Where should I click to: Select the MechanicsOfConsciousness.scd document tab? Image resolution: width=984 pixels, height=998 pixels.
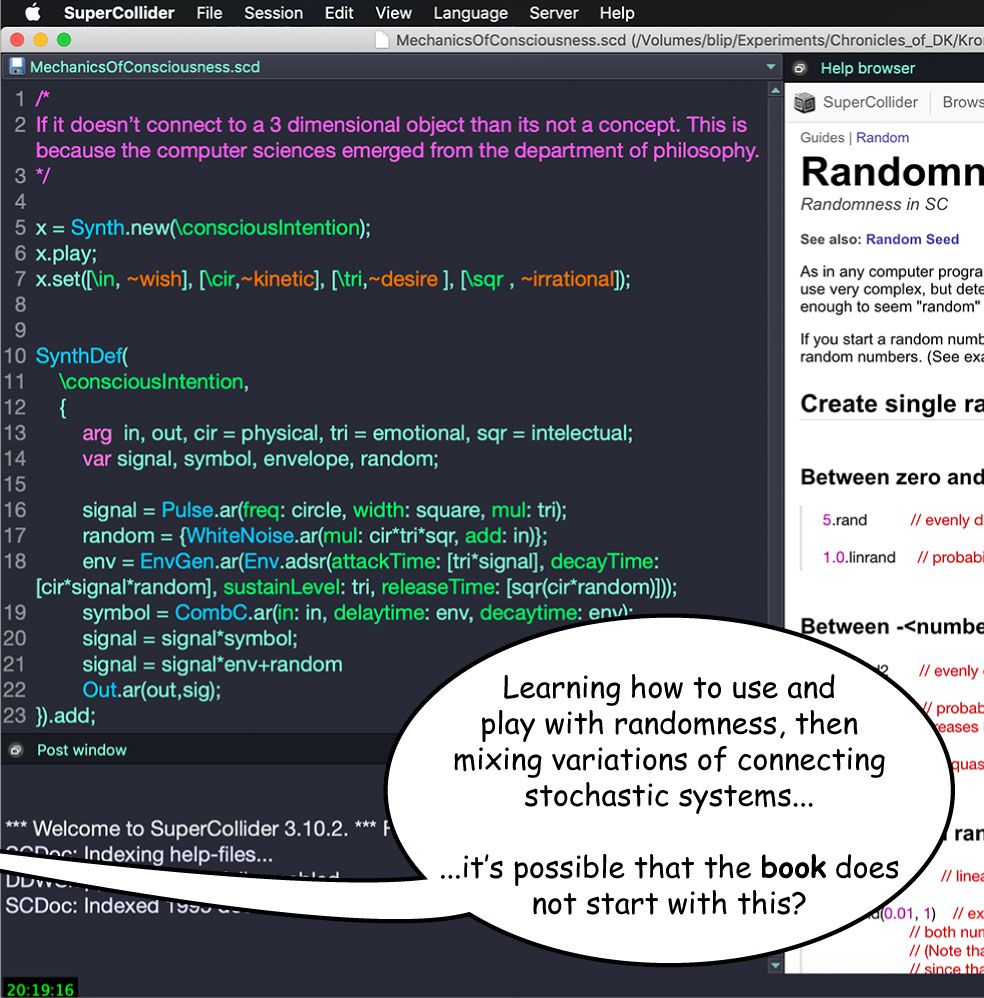click(145, 67)
